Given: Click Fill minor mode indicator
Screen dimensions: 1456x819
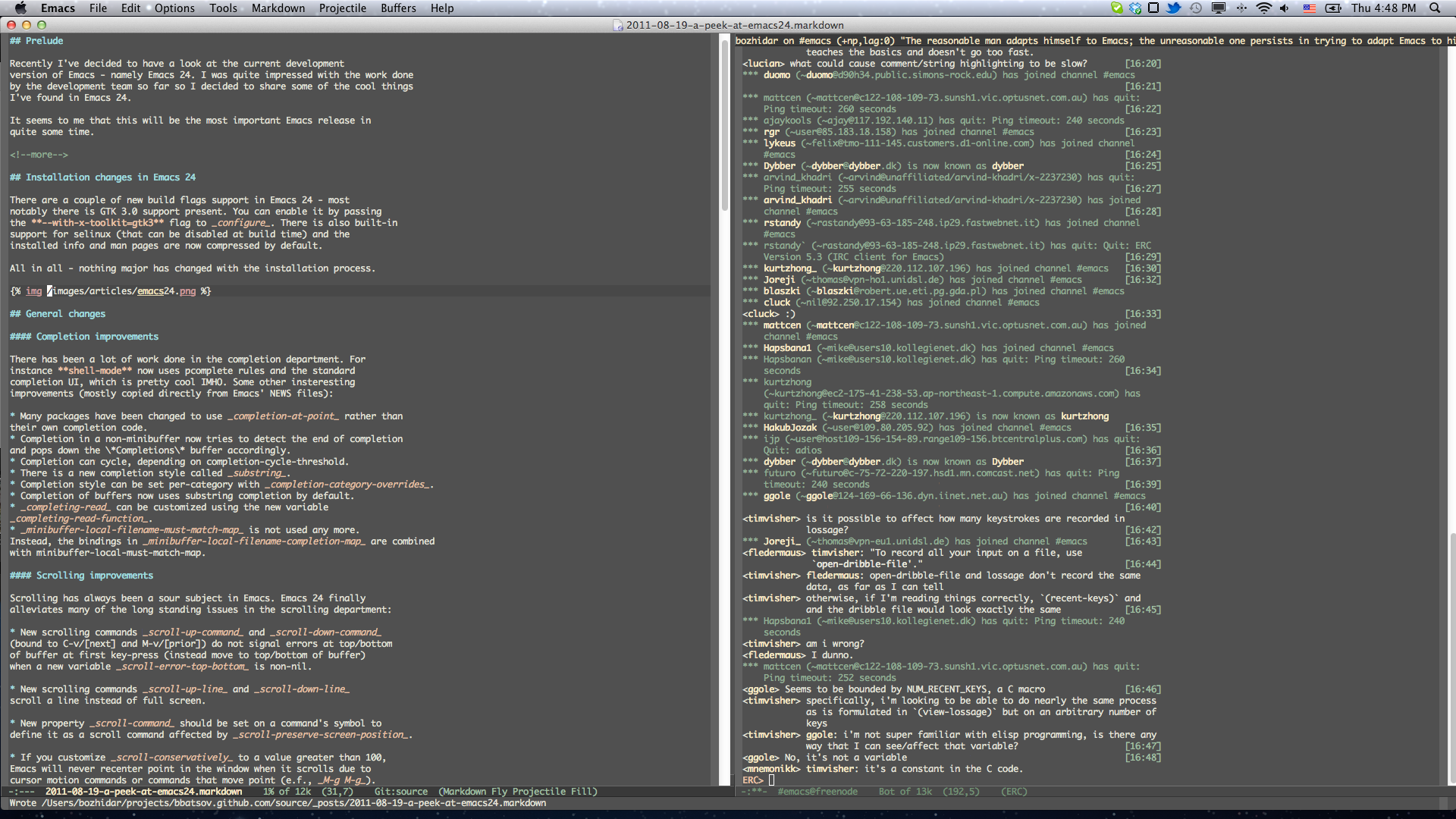Looking at the screenshot, I should [x=582, y=792].
